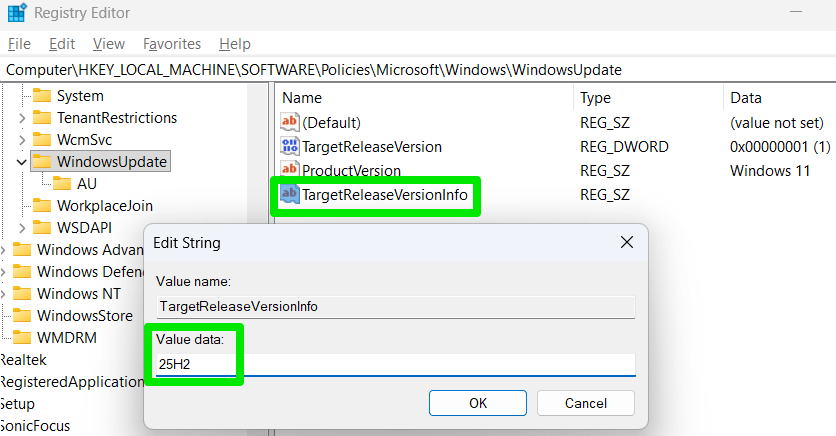Click the WindowsUpdate folder icon
The width and height of the screenshot is (836, 436).
tap(42, 161)
